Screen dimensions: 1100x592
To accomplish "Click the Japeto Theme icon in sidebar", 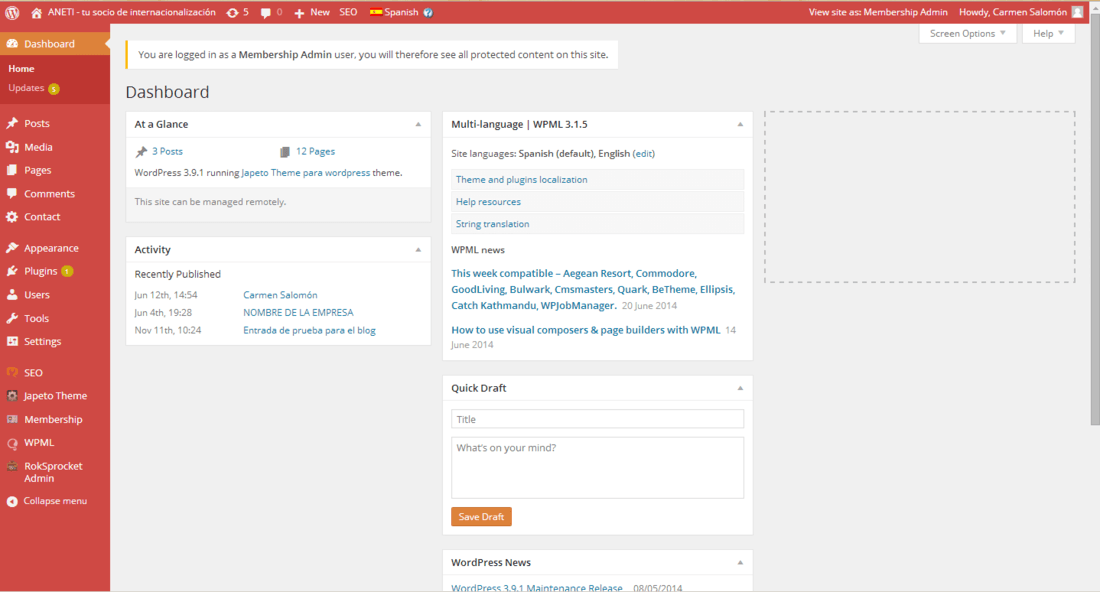I will click(12, 396).
